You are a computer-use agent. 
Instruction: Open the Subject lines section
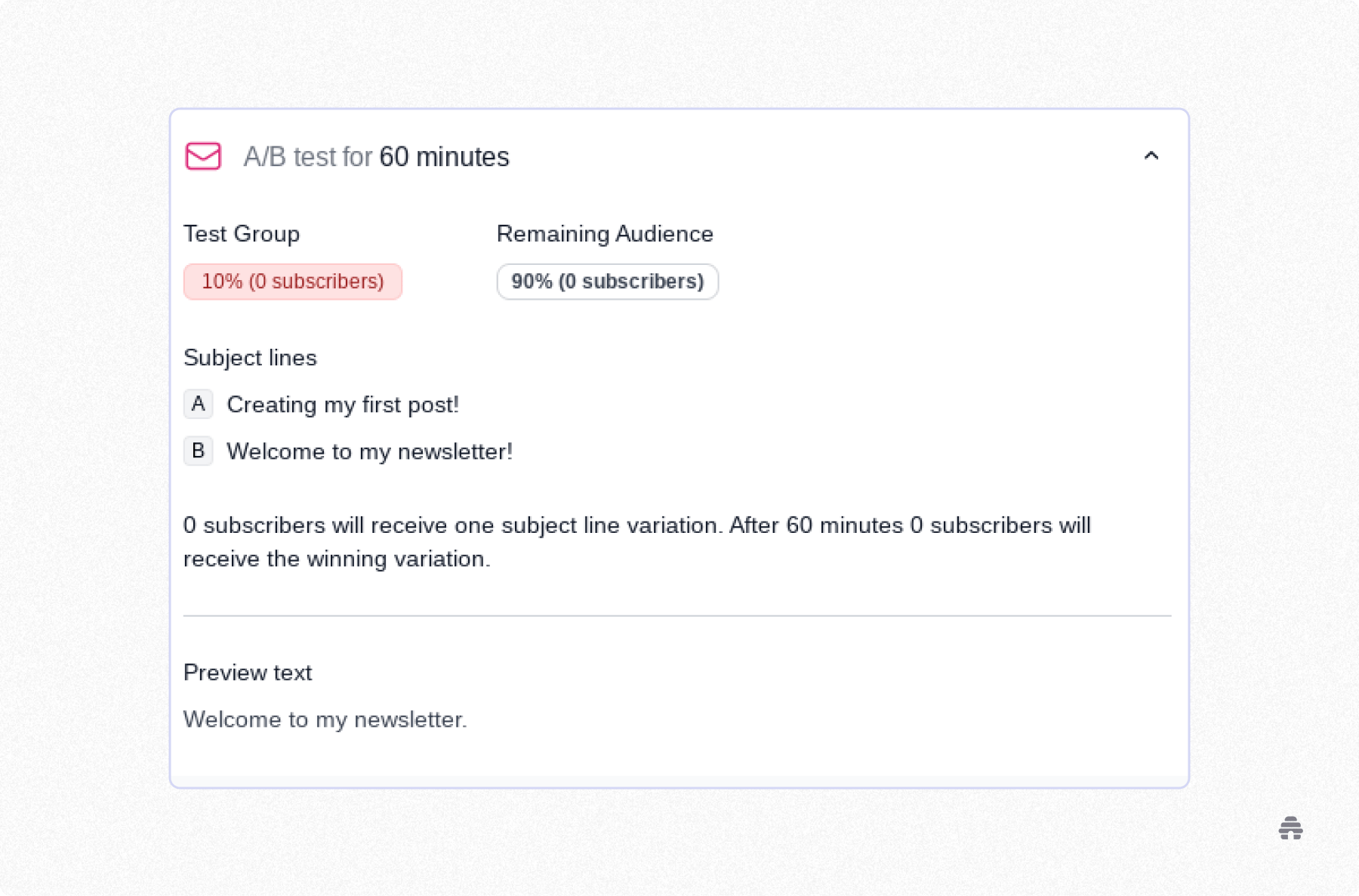click(x=250, y=358)
